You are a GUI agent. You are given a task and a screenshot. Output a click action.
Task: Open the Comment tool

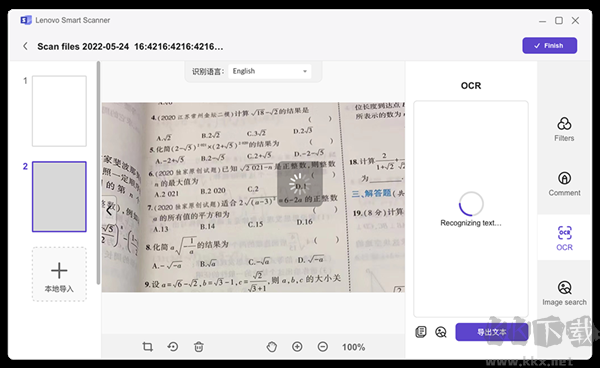564,184
